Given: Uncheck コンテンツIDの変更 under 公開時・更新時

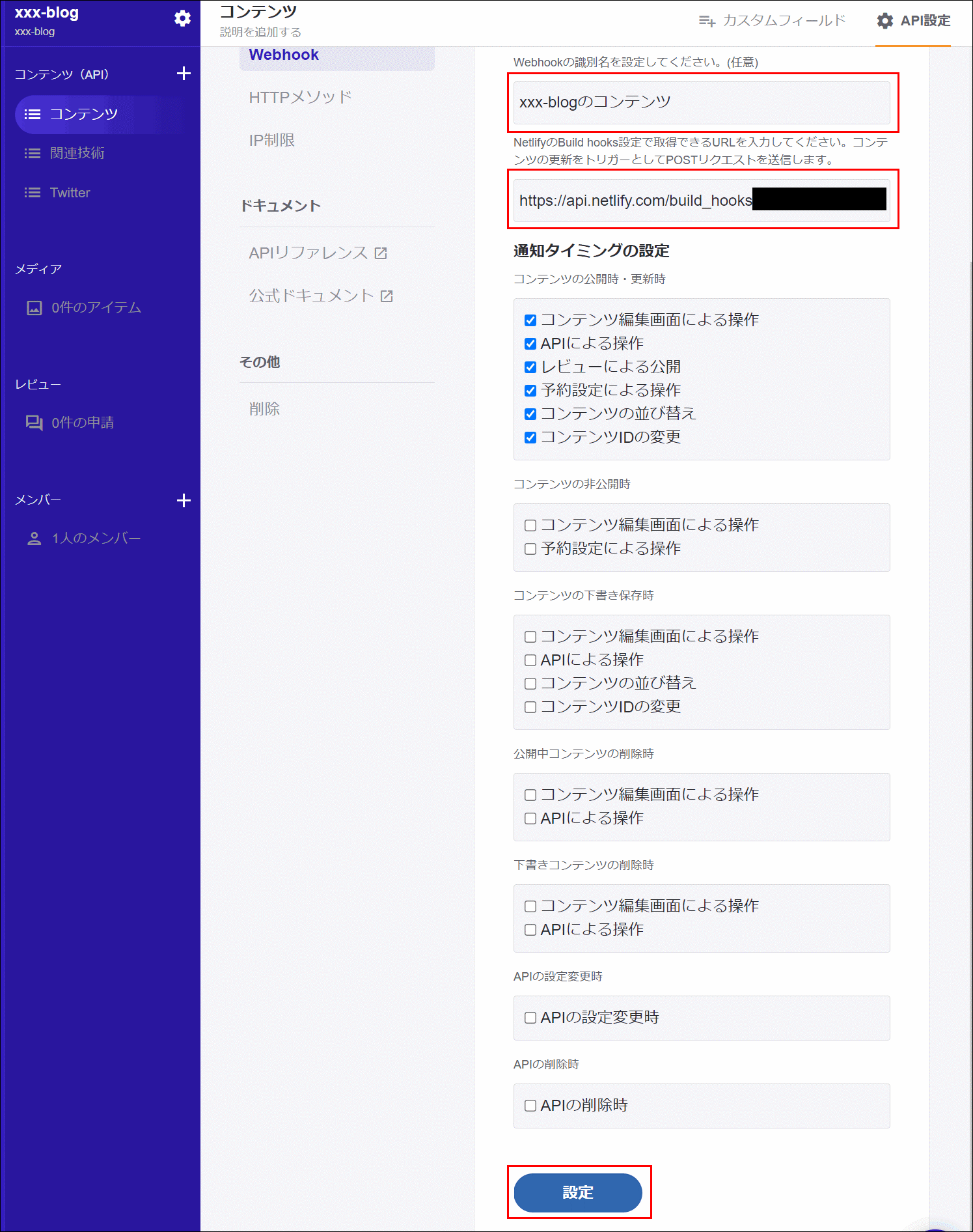Looking at the screenshot, I should coord(530,438).
